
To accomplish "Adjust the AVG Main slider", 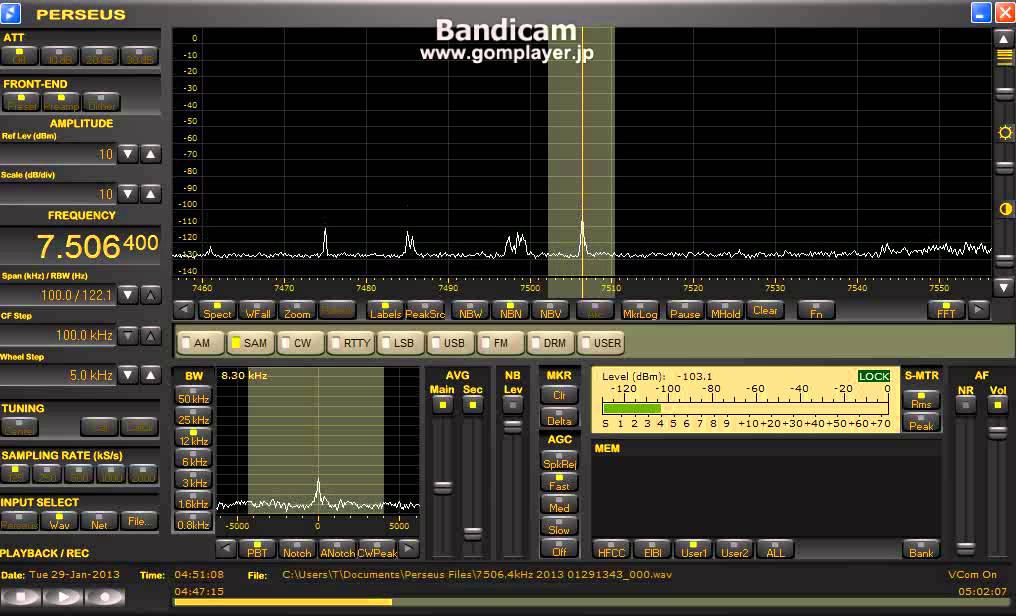I will pyautogui.click(x=443, y=487).
